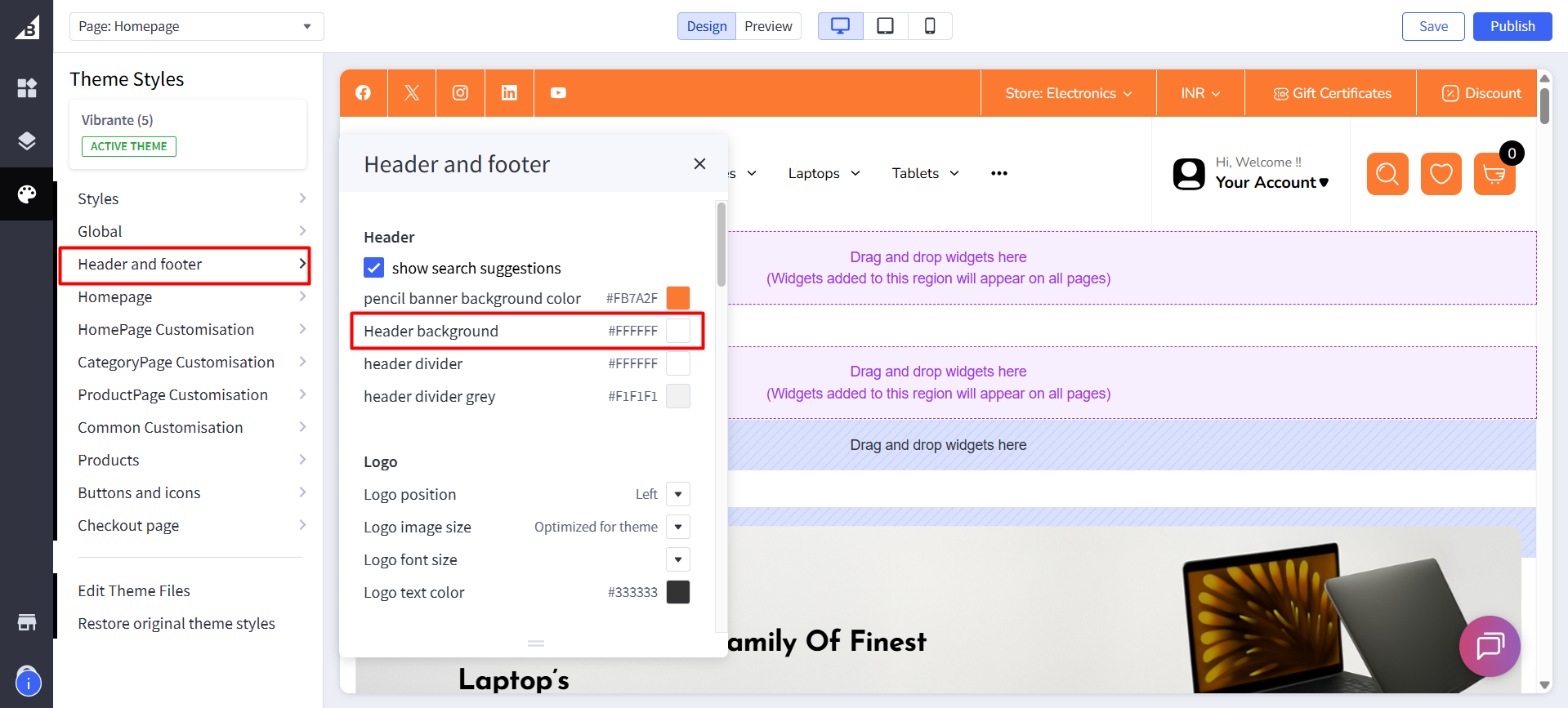Select the Vibrante active theme card

coord(188,135)
